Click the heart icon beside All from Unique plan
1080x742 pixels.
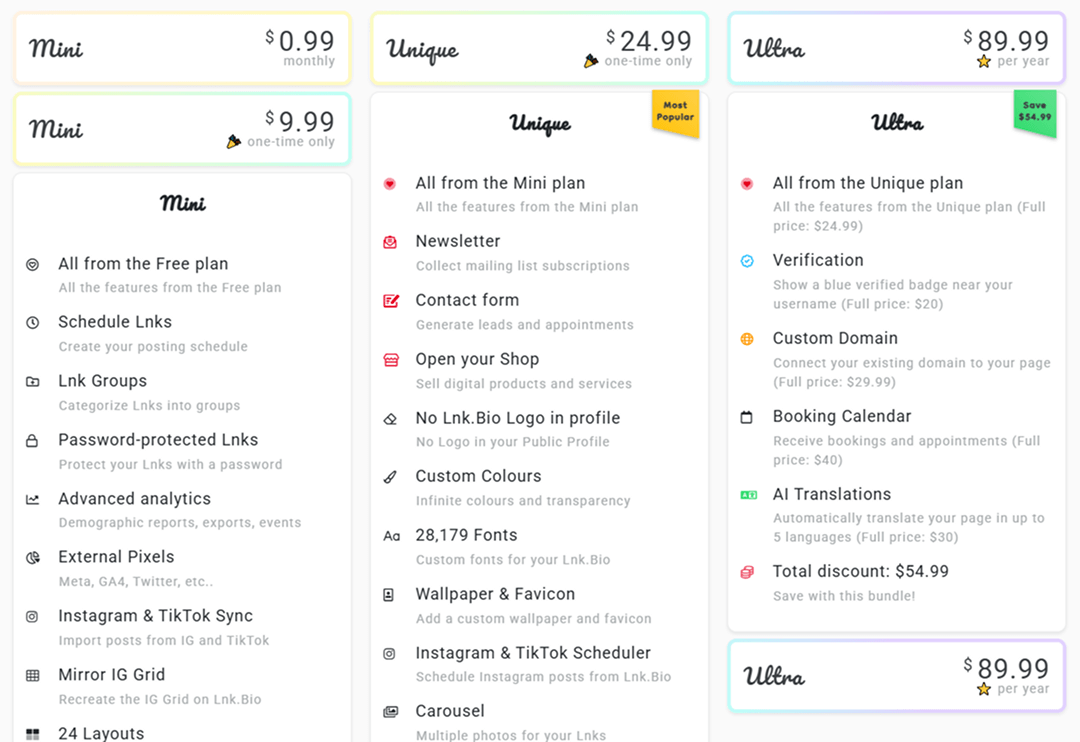tap(747, 183)
